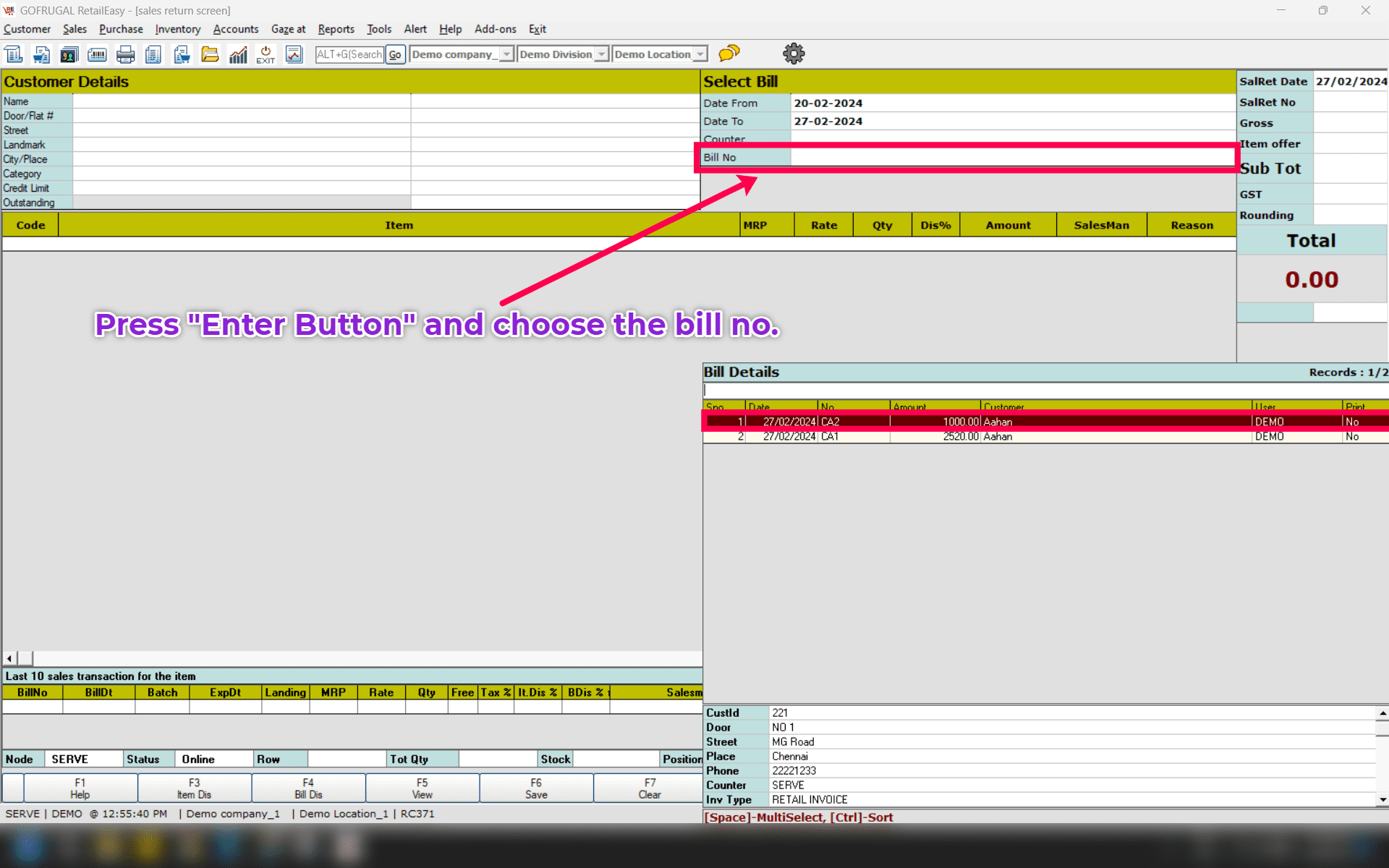
Task: Open the Inventory menu
Action: coord(177,29)
